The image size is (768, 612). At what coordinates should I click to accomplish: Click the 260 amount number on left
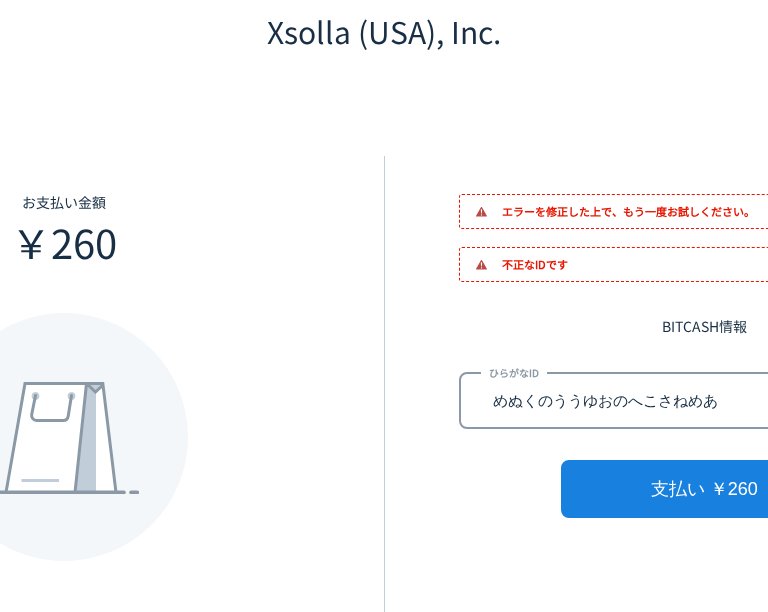click(x=84, y=245)
